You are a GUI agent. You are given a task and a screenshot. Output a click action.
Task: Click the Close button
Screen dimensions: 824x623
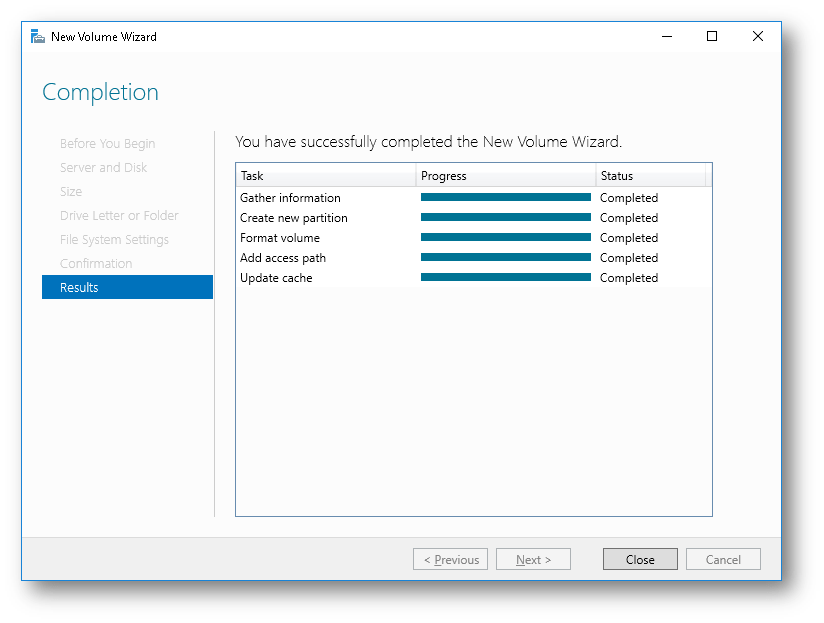pos(640,559)
